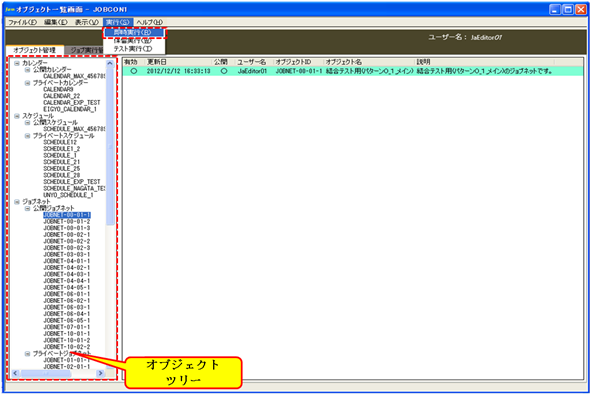This screenshot has width=591, height=395.
Task: Collapse the 公開ジョブネット node
Action: tap(27, 208)
